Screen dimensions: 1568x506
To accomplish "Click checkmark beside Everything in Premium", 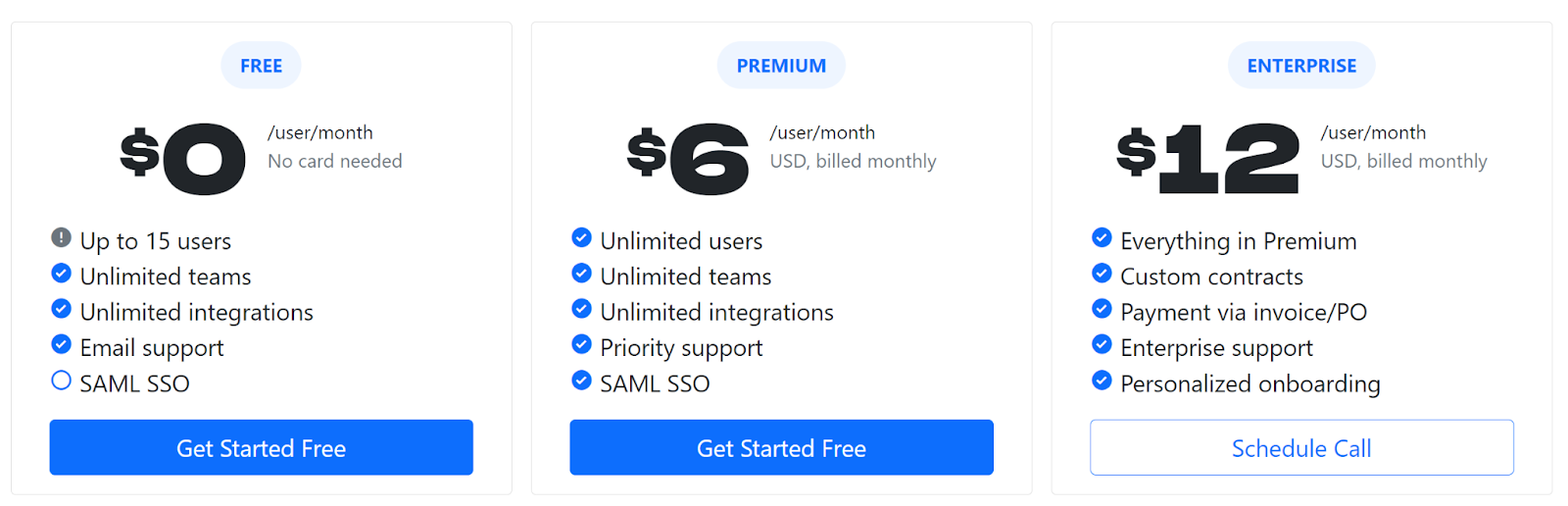I will click(1102, 237).
